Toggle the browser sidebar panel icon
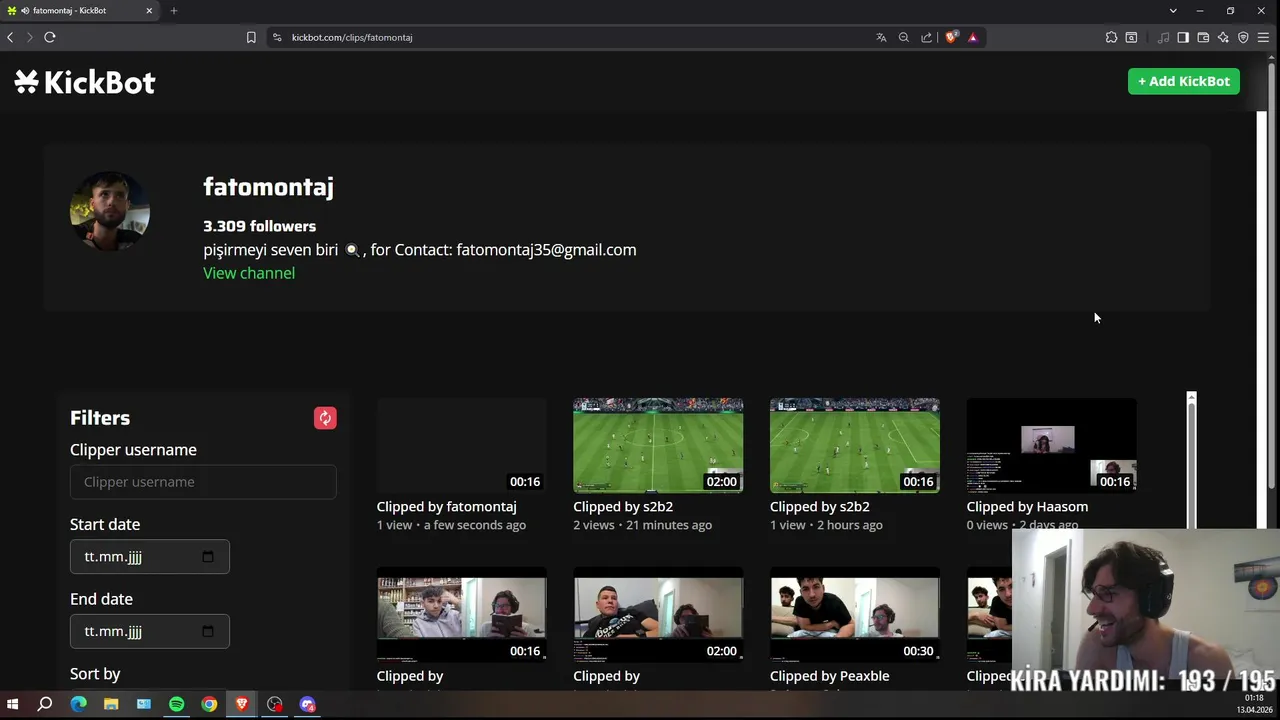 1183,37
